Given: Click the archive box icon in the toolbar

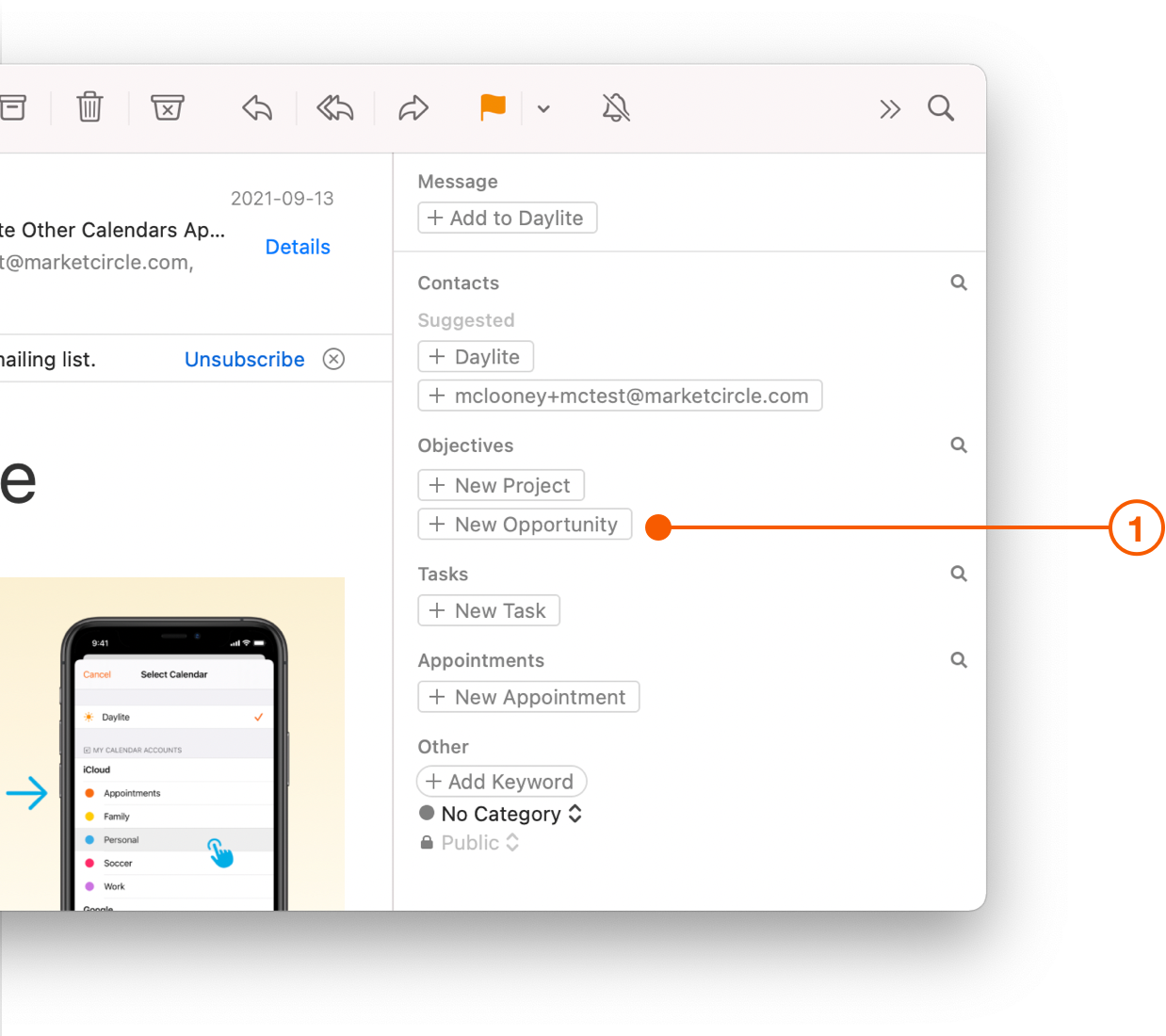Looking at the screenshot, I should pyautogui.click(x=12, y=107).
